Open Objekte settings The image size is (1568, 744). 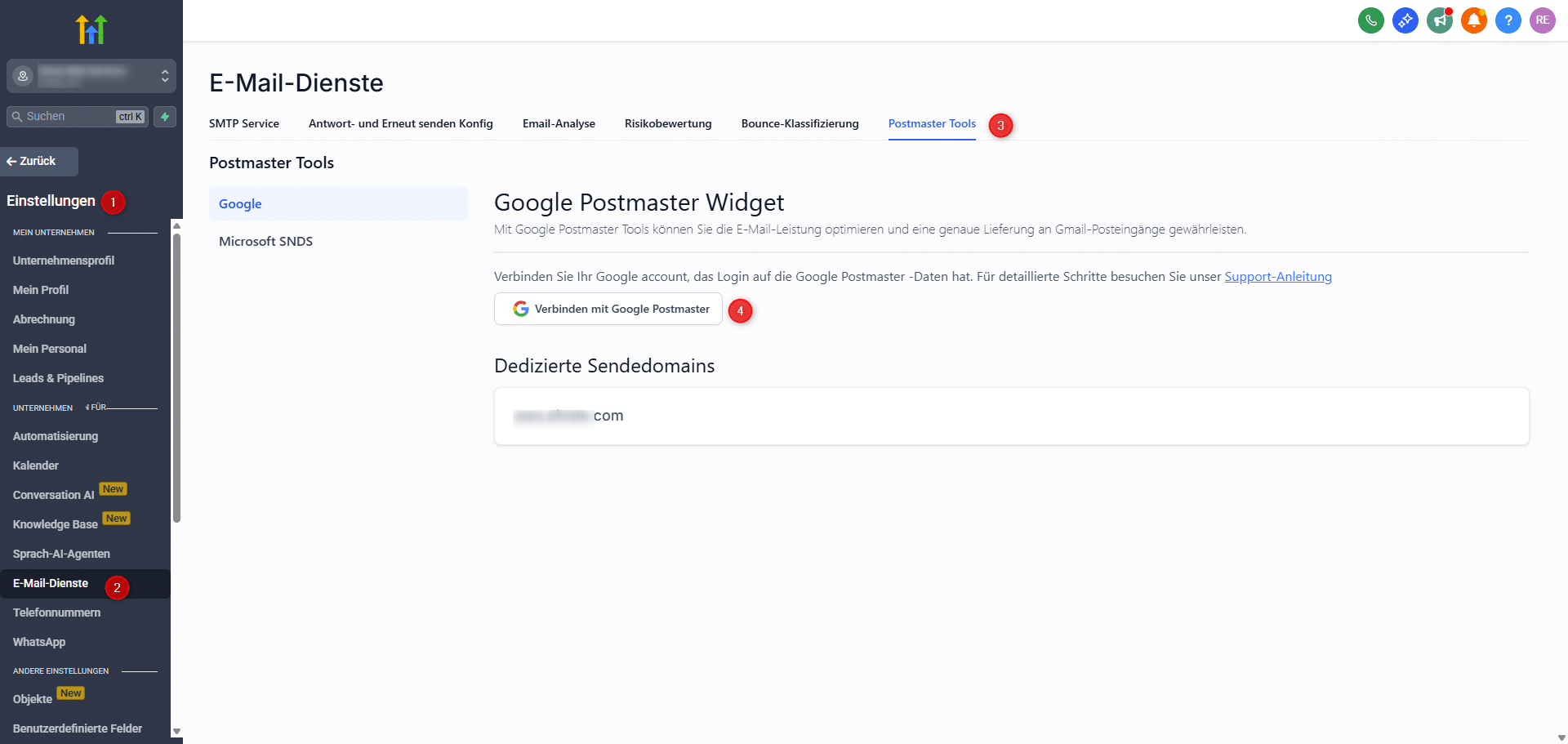click(x=33, y=699)
